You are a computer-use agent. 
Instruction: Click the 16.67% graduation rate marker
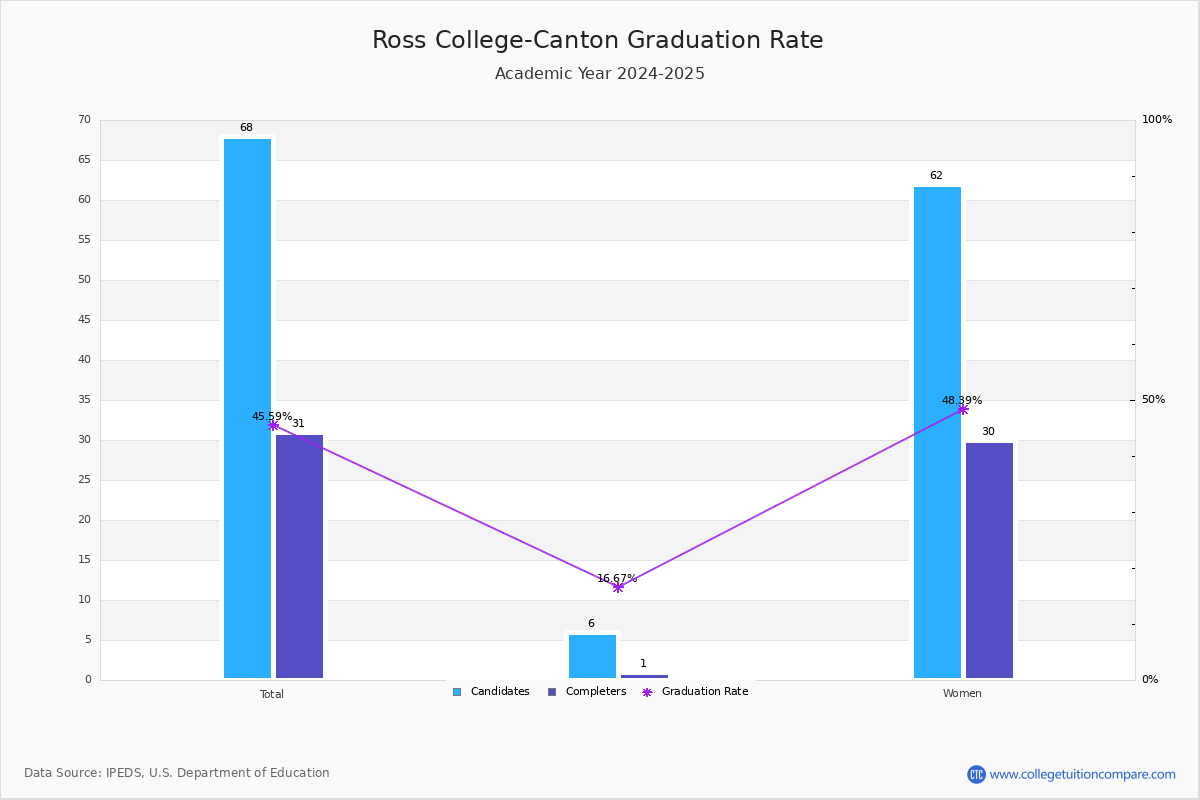pyautogui.click(x=618, y=587)
